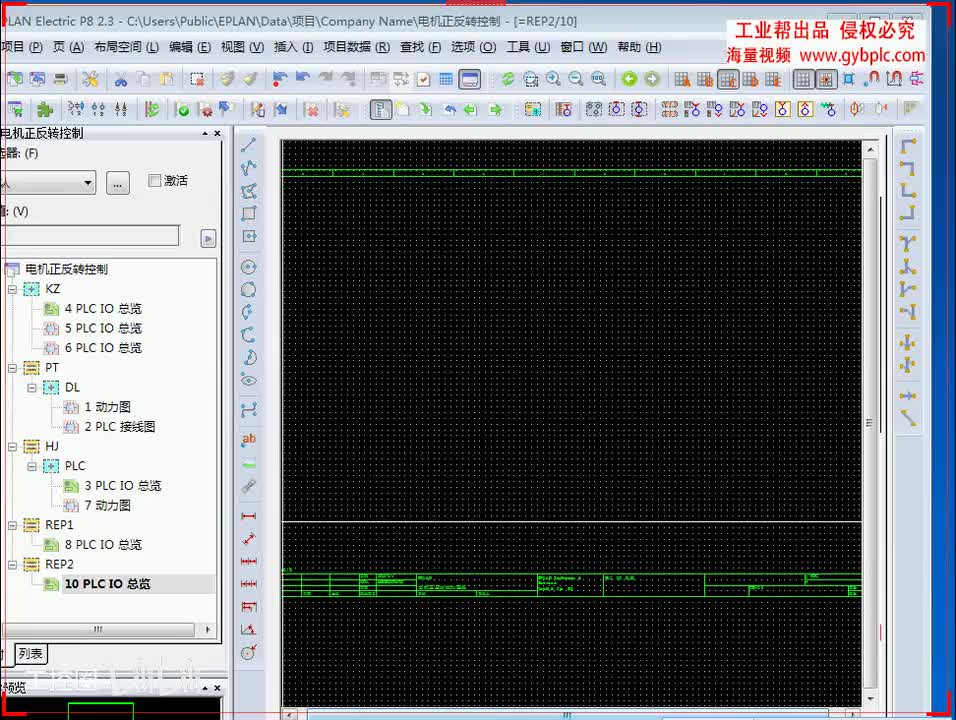Select the line drawing tool

(248, 145)
